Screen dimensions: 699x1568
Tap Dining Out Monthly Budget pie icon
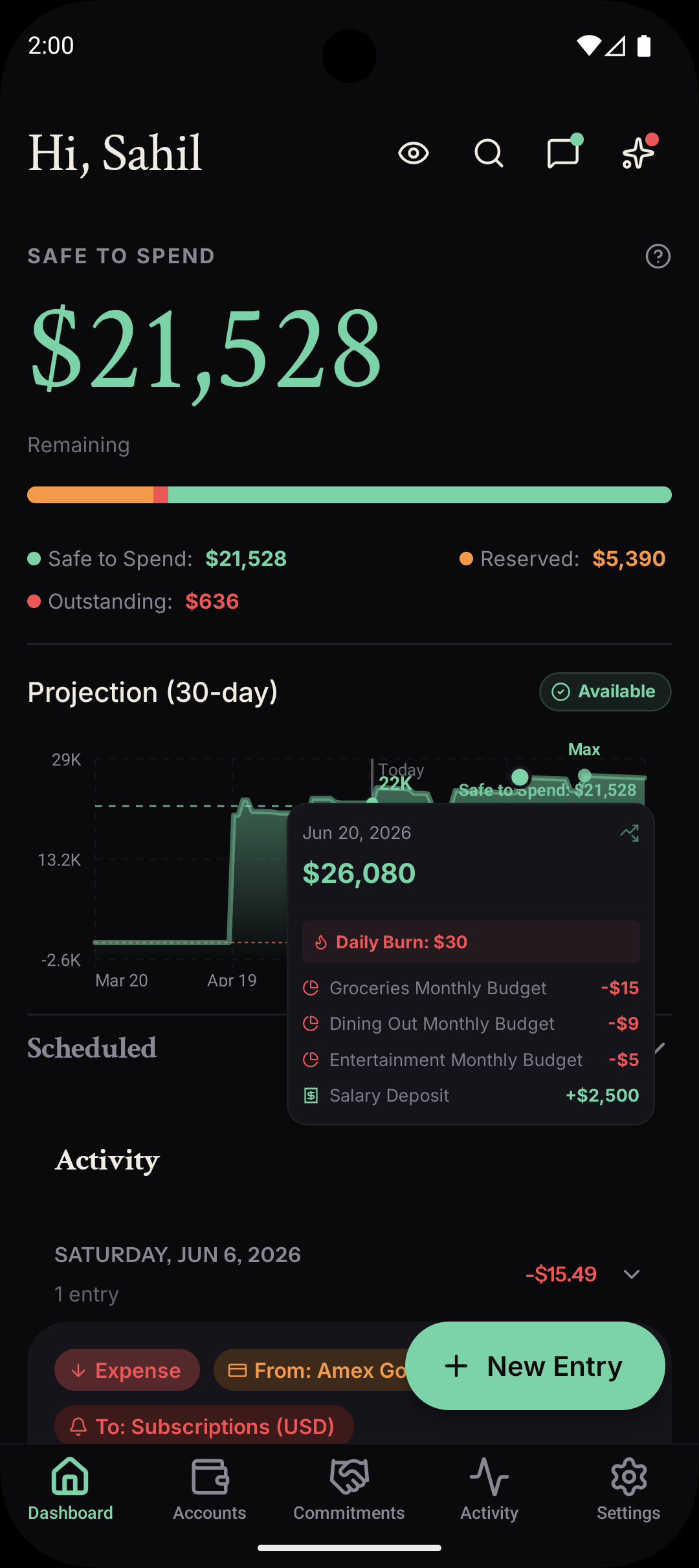[x=311, y=1023]
